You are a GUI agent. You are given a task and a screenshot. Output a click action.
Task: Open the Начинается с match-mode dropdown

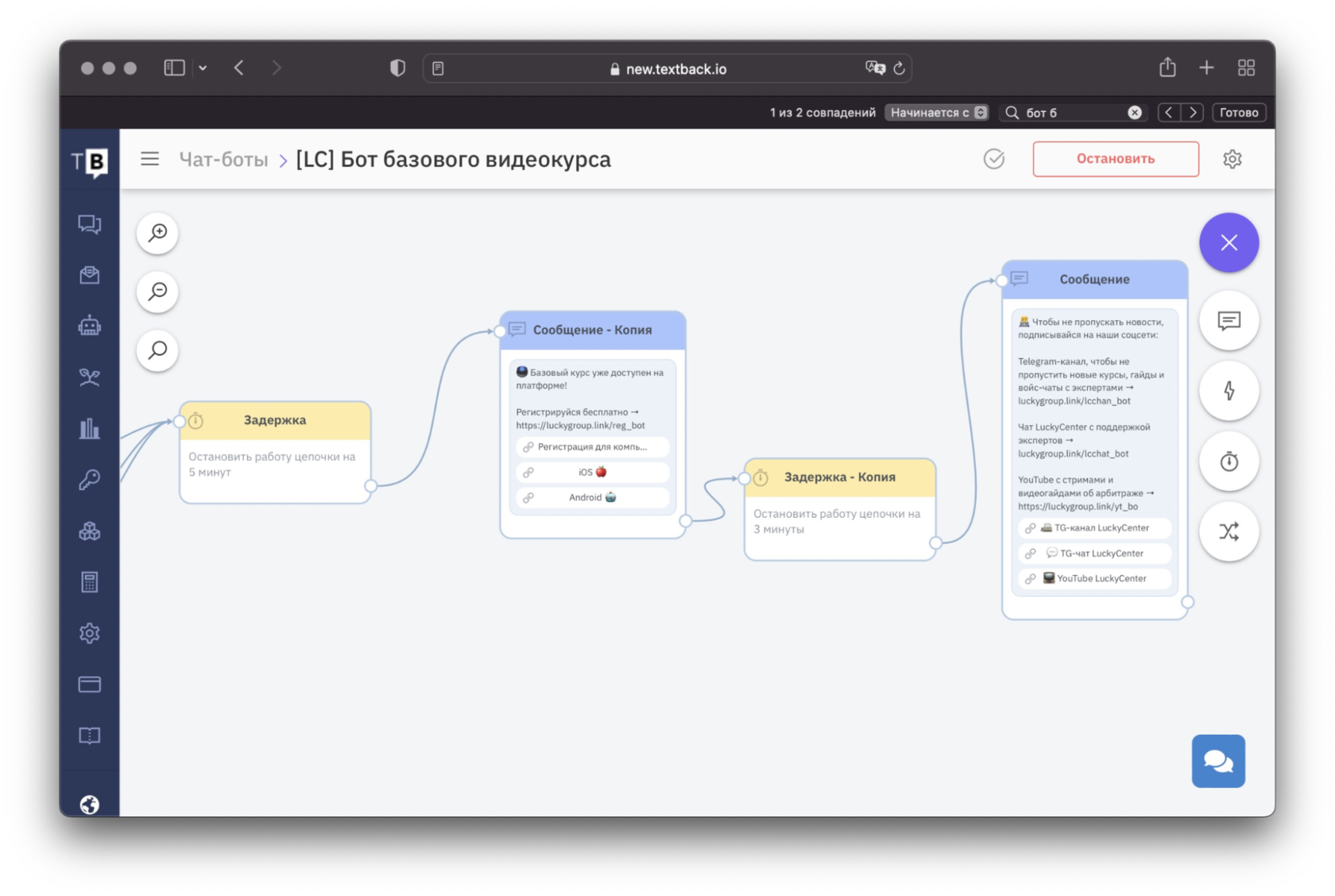938,113
